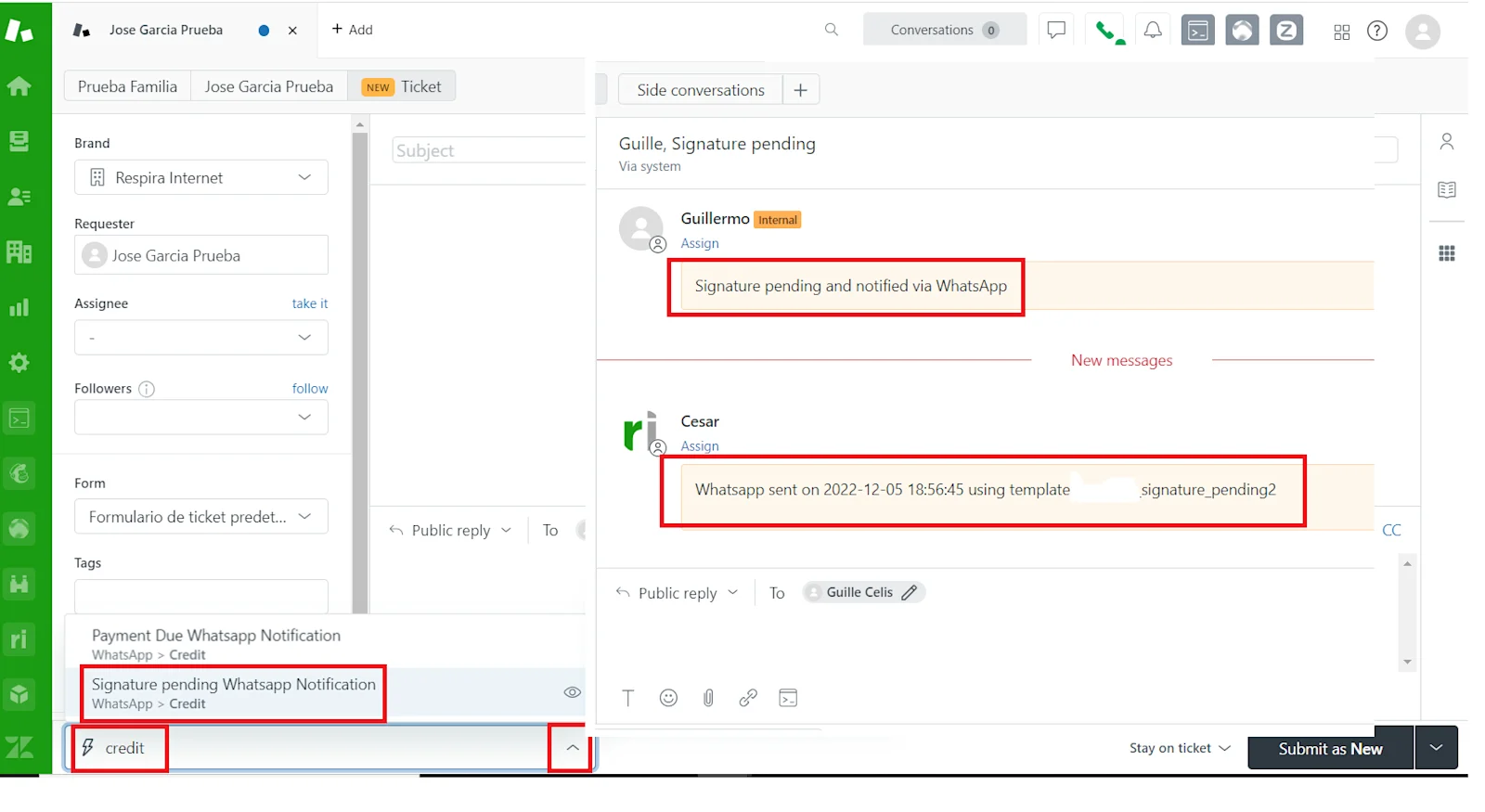Open Organizations icon in left sidebar
Screen dimensions: 1485x812
[x=19, y=251]
